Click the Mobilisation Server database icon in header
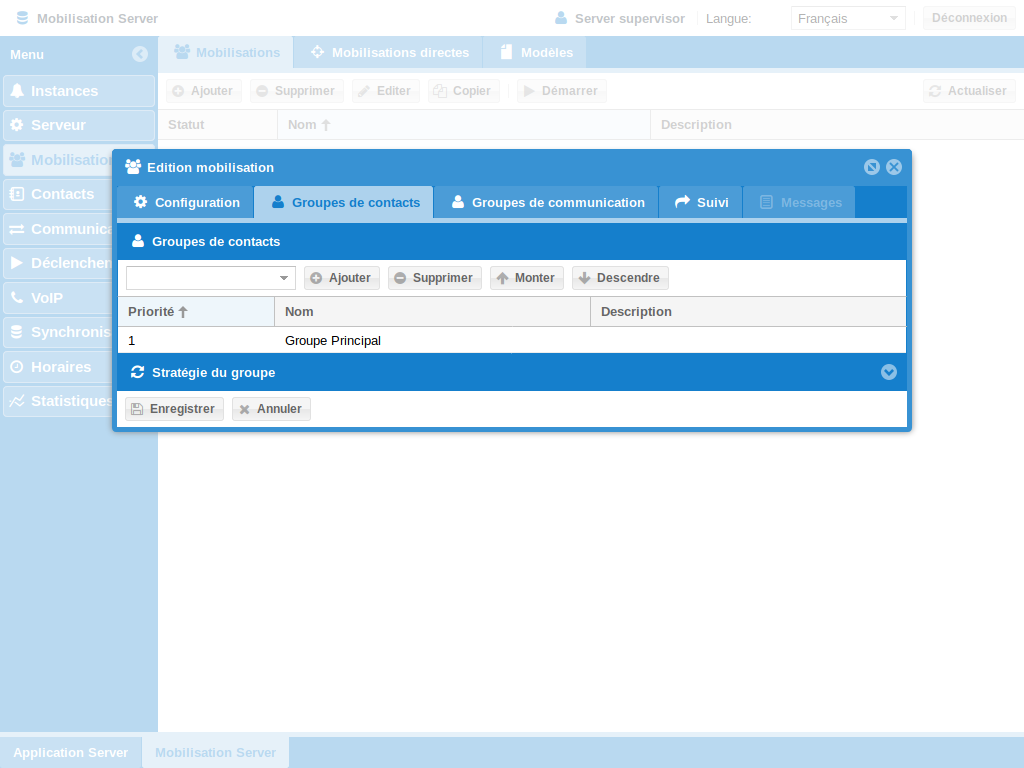This screenshot has width=1024, height=768. (x=22, y=18)
